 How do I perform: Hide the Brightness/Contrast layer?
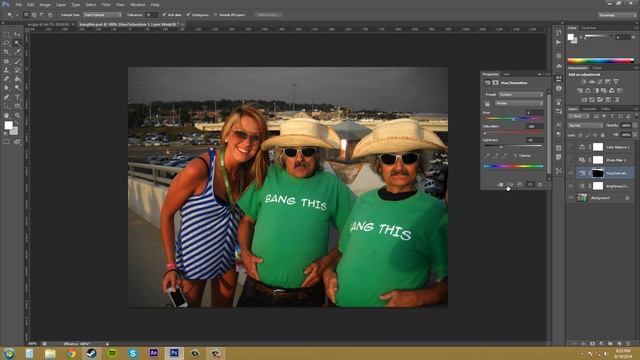coord(571,186)
